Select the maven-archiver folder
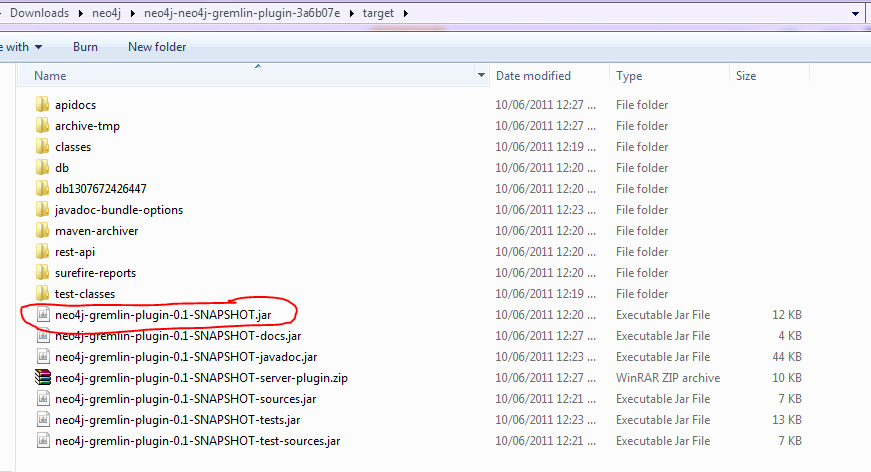This screenshot has height=472, width=871. click(x=96, y=231)
